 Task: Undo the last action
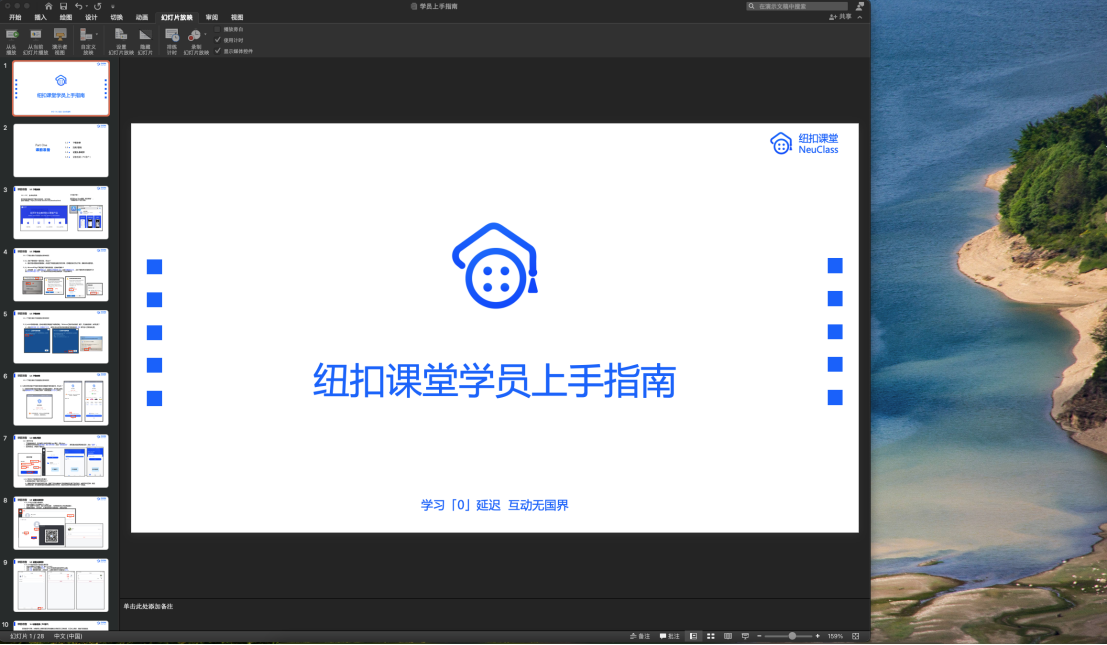78,6
